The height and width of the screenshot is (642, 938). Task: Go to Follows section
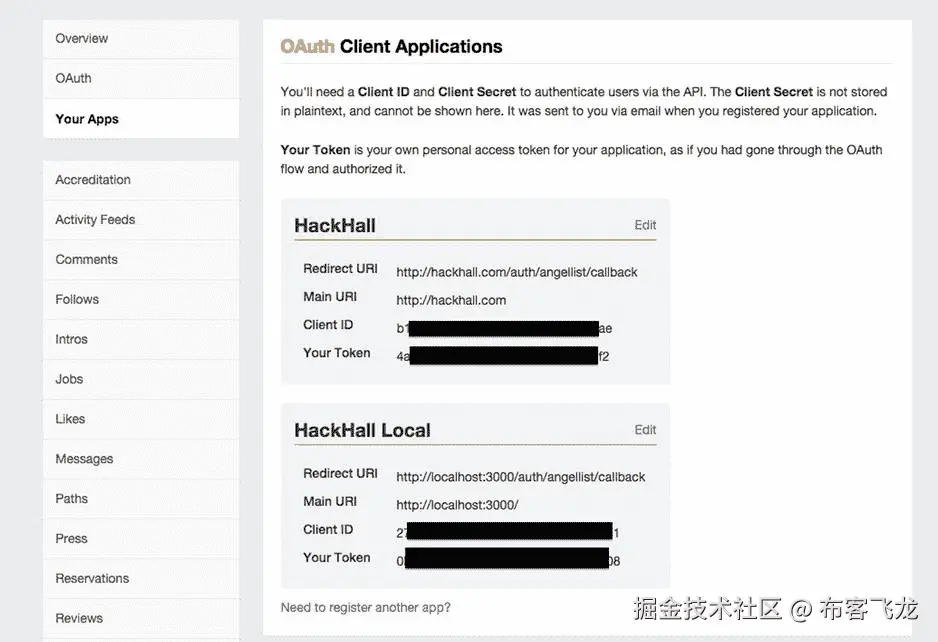(141, 299)
